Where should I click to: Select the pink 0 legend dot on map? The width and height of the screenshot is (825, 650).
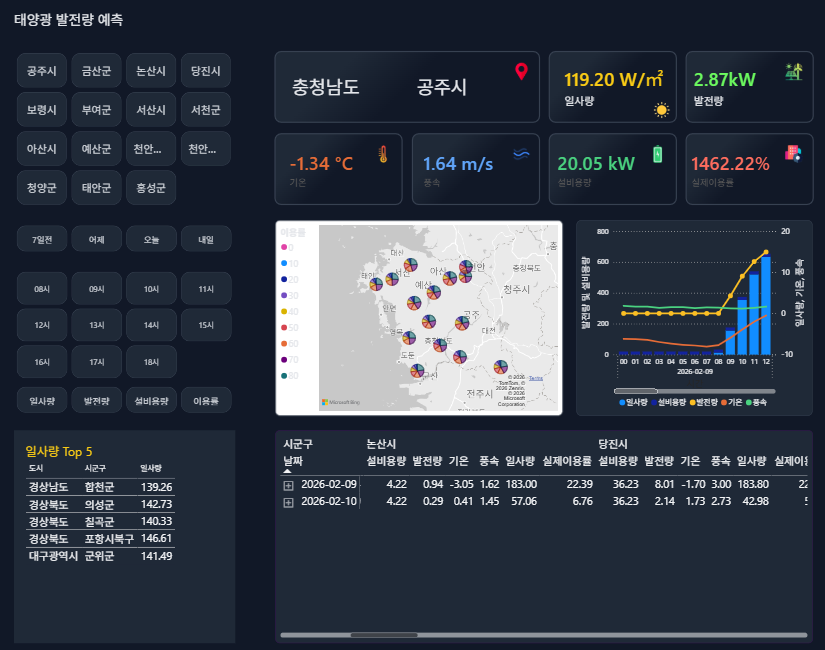[x=284, y=247]
